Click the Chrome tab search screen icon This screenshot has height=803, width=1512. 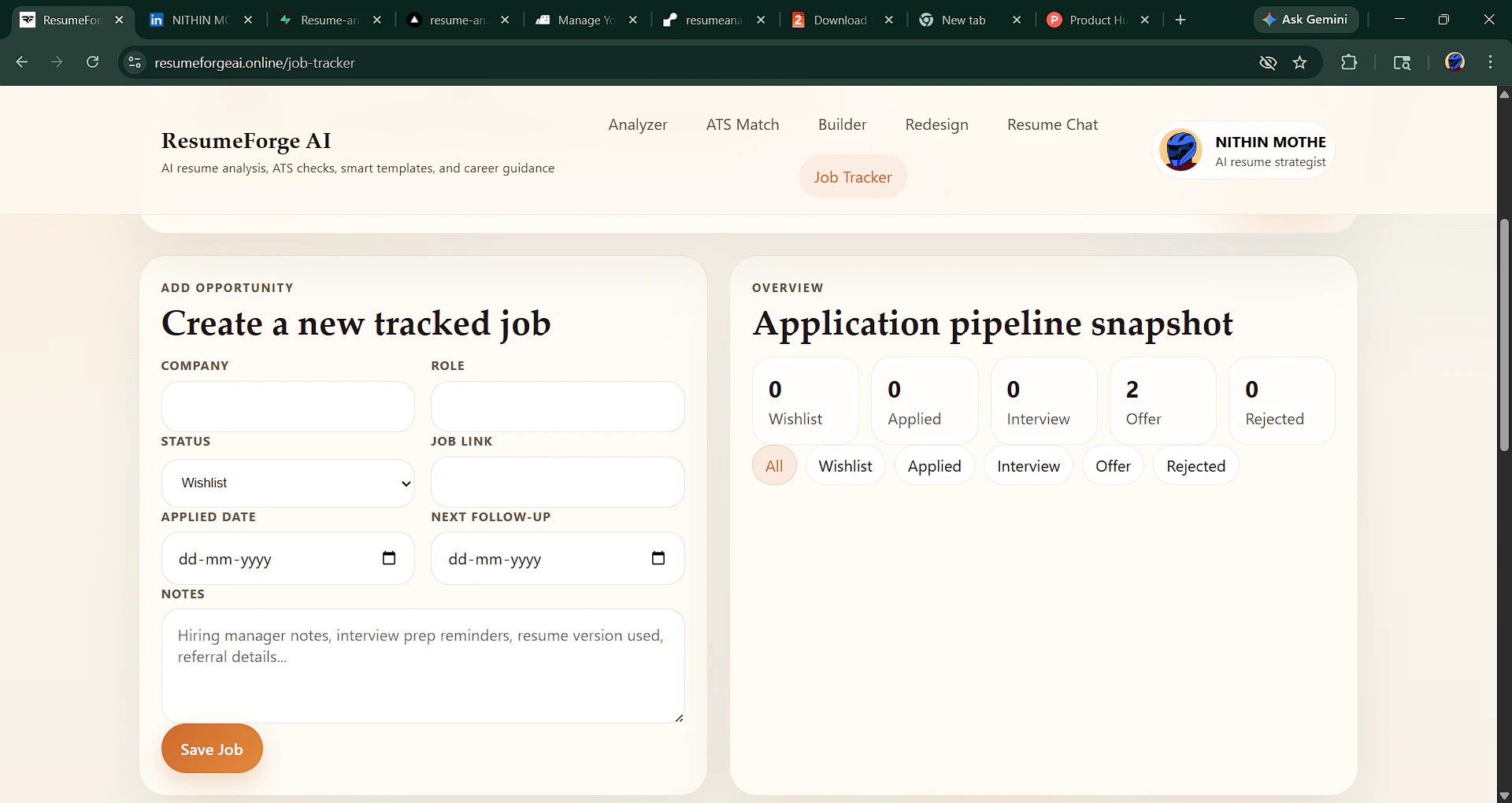click(1402, 62)
